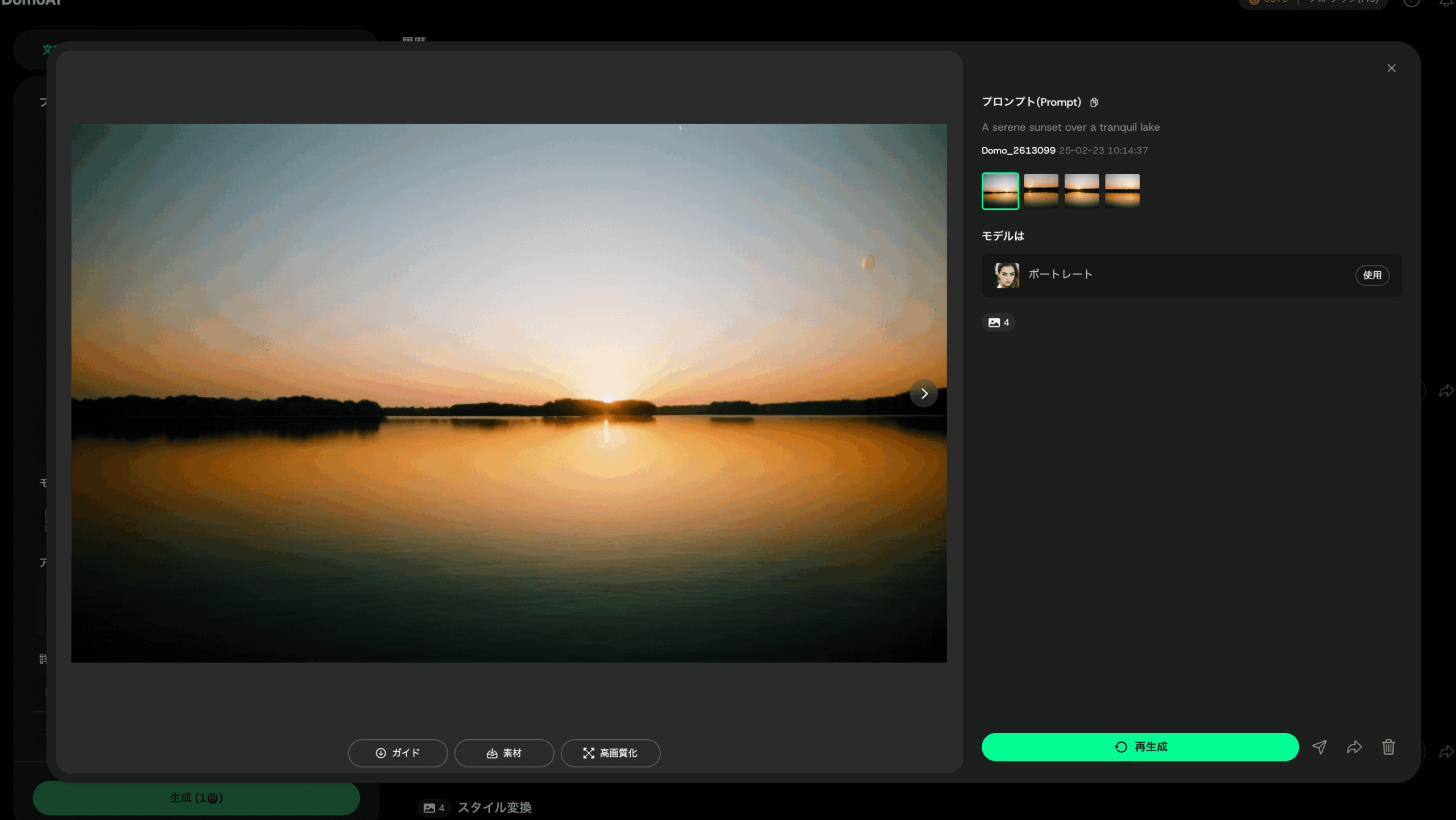Click the large sunset preview image
This screenshot has height=820, width=1456.
tap(508, 392)
